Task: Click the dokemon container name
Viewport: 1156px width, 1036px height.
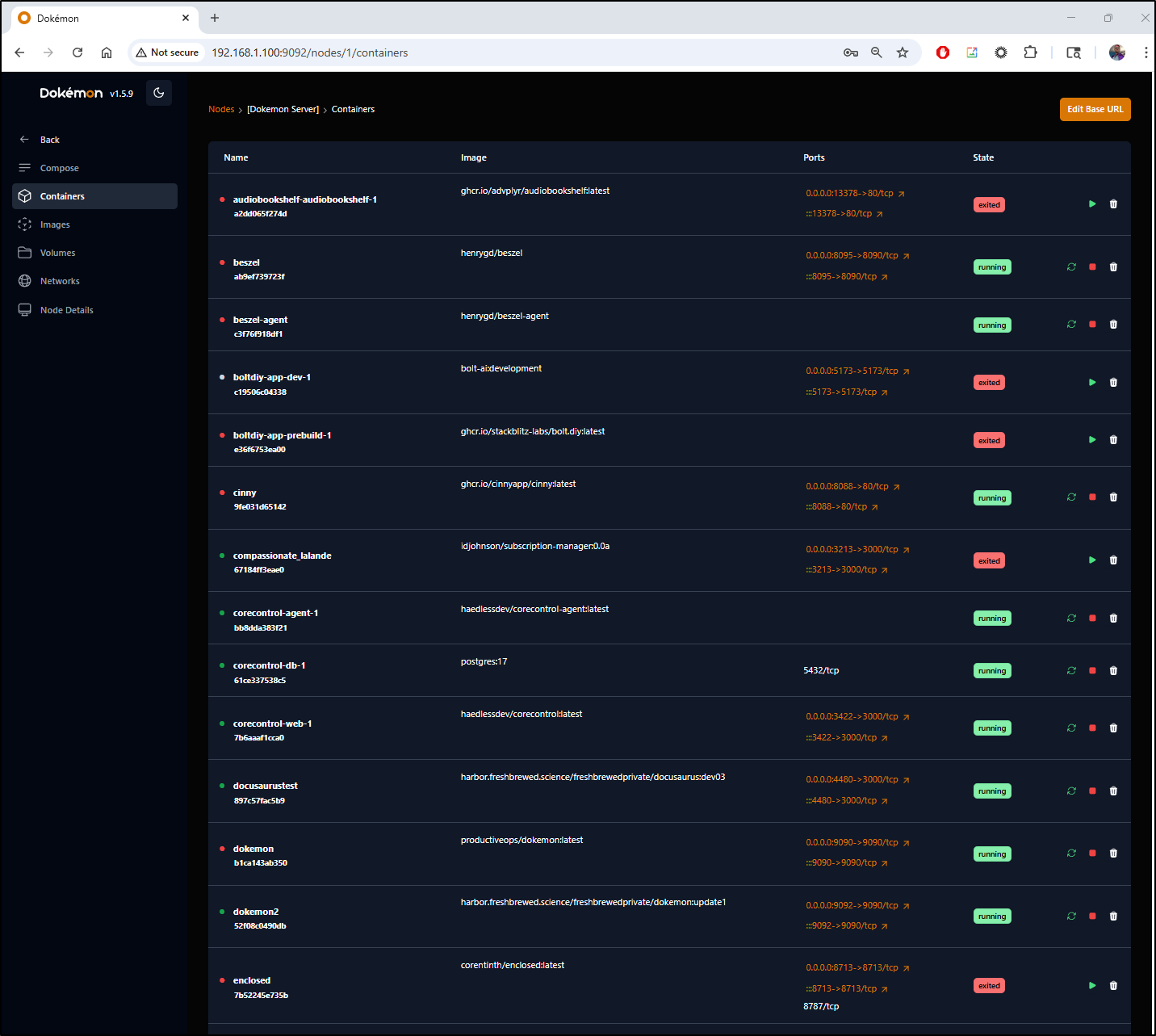Action: point(253,849)
